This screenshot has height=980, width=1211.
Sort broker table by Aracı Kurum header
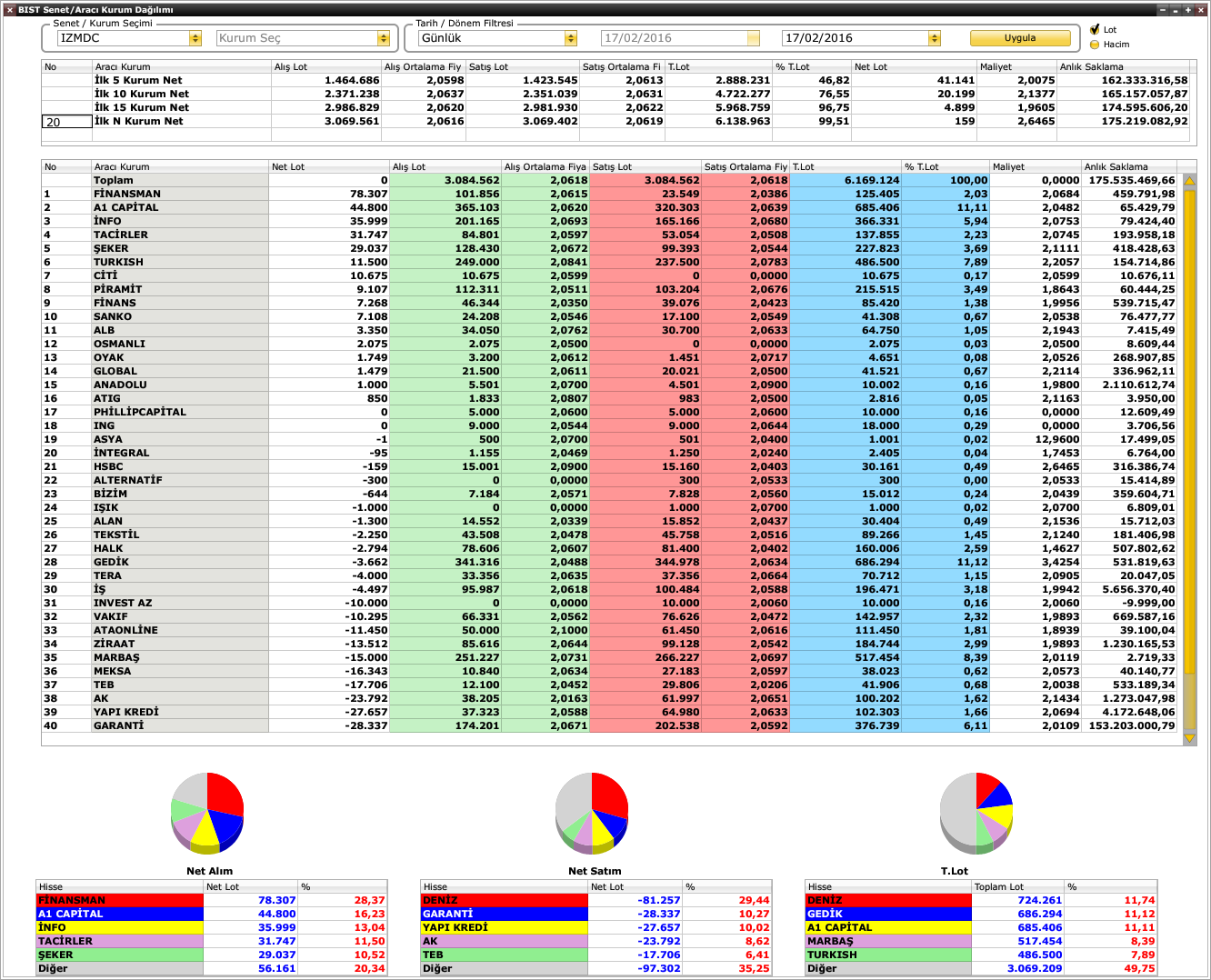pyautogui.click(x=179, y=166)
